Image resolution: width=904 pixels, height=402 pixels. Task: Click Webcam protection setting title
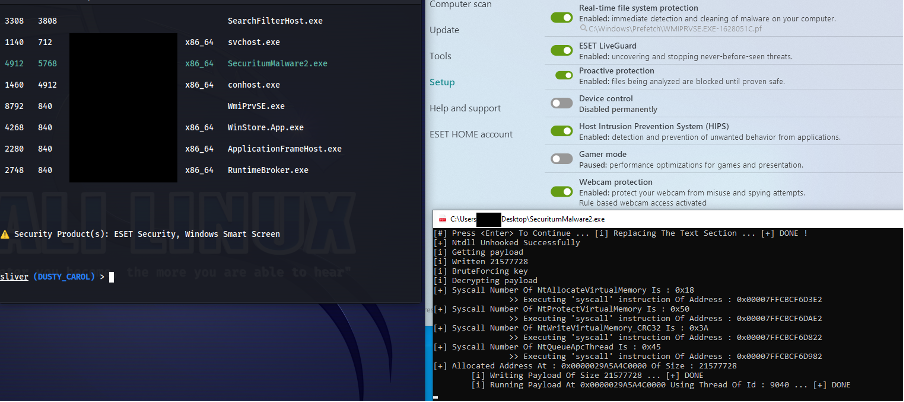[616, 182]
